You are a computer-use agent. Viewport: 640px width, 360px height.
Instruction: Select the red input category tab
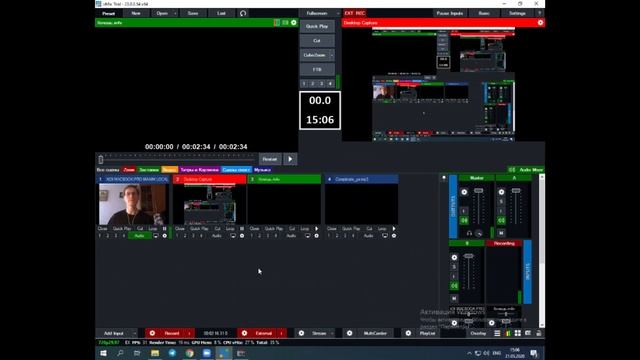coord(129,170)
